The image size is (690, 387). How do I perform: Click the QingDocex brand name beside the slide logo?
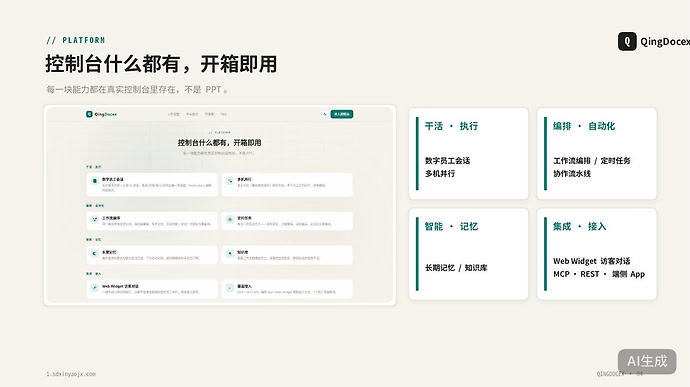click(665, 42)
